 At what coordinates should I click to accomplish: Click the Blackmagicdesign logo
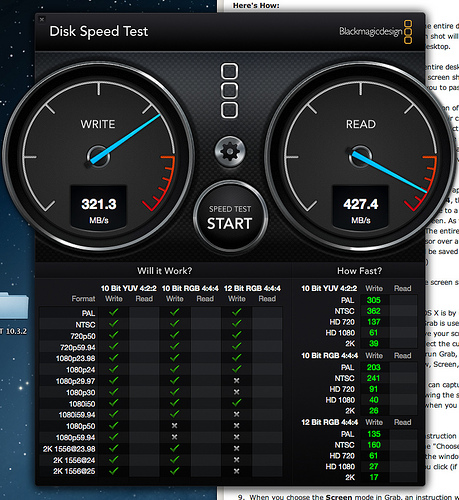pos(375,32)
